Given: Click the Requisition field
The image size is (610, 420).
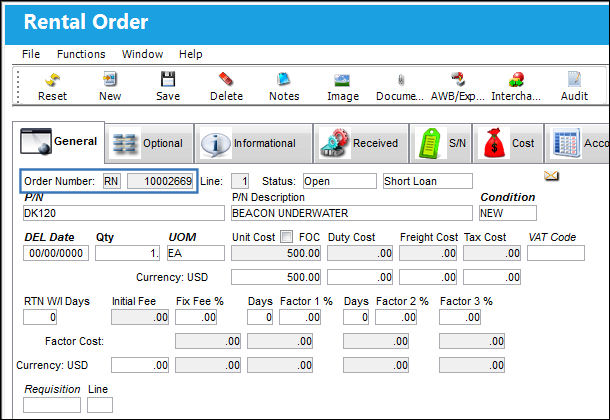Looking at the screenshot, I should (52, 405).
